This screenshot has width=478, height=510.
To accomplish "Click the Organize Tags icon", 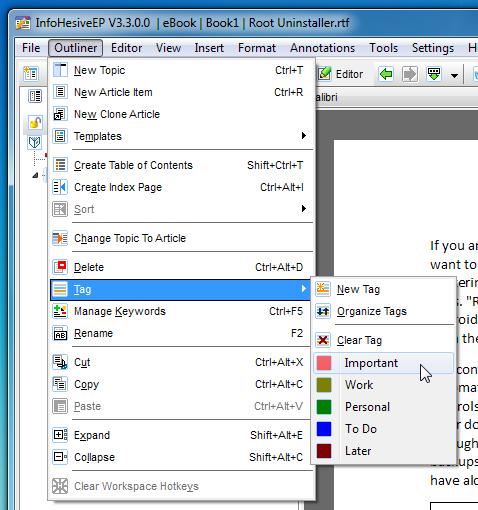I will tap(323, 311).
